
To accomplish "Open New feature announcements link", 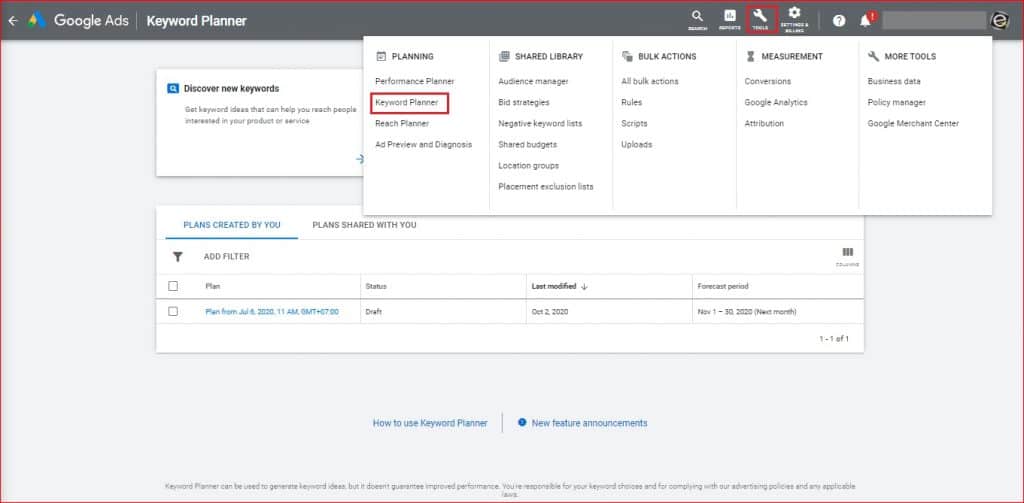I will coord(589,423).
